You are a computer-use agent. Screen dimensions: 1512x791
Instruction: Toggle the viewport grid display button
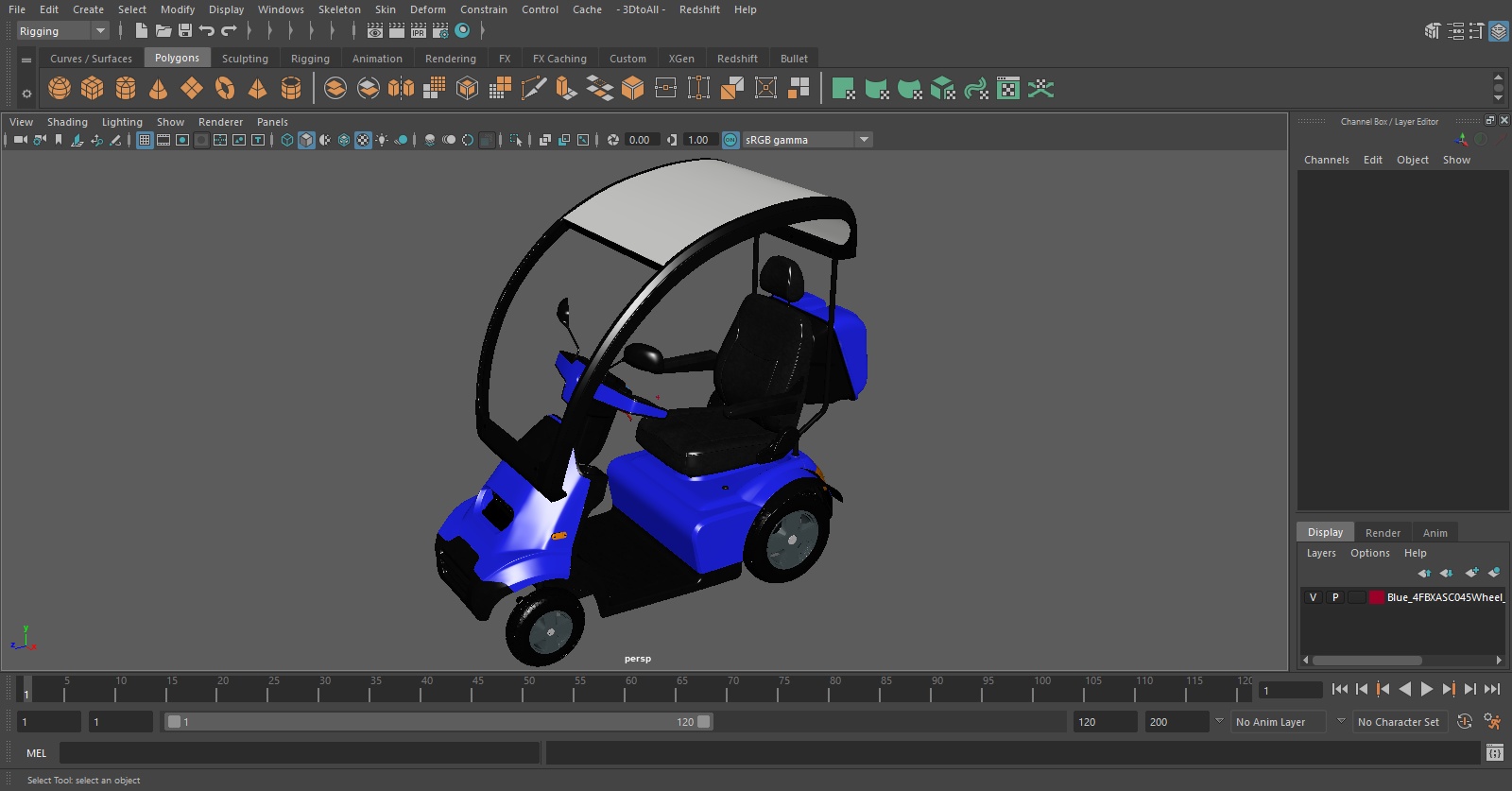[145, 140]
